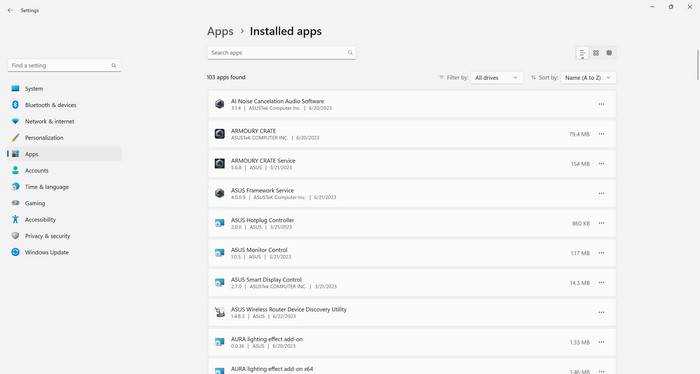Image resolution: width=700 pixels, height=374 pixels.
Task: Open more options for ARMOURY CRATE Service
Action: [x=601, y=164]
